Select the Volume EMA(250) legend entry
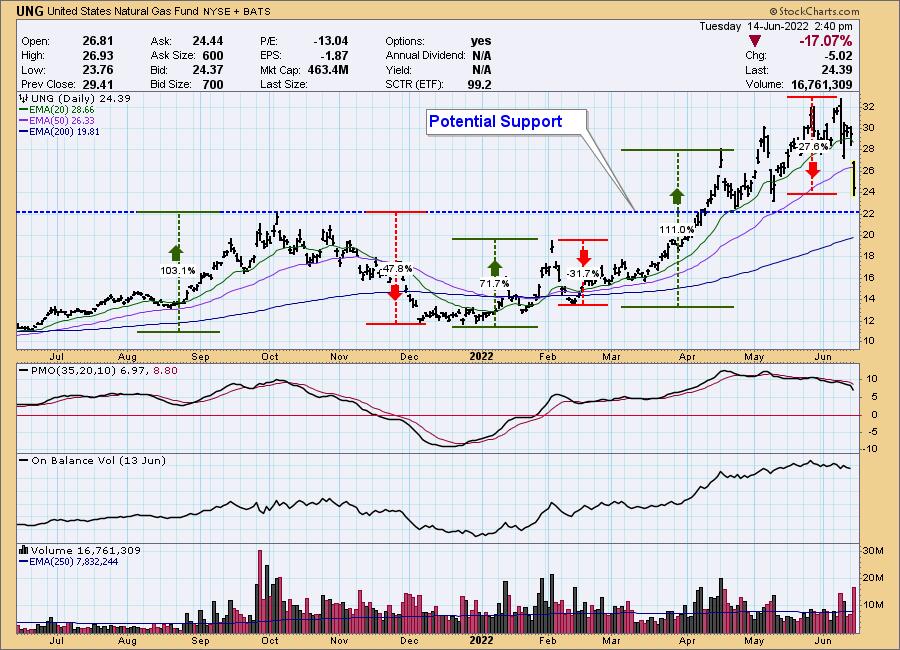Viewport: 900px width, 650px height. click(62, 561)
